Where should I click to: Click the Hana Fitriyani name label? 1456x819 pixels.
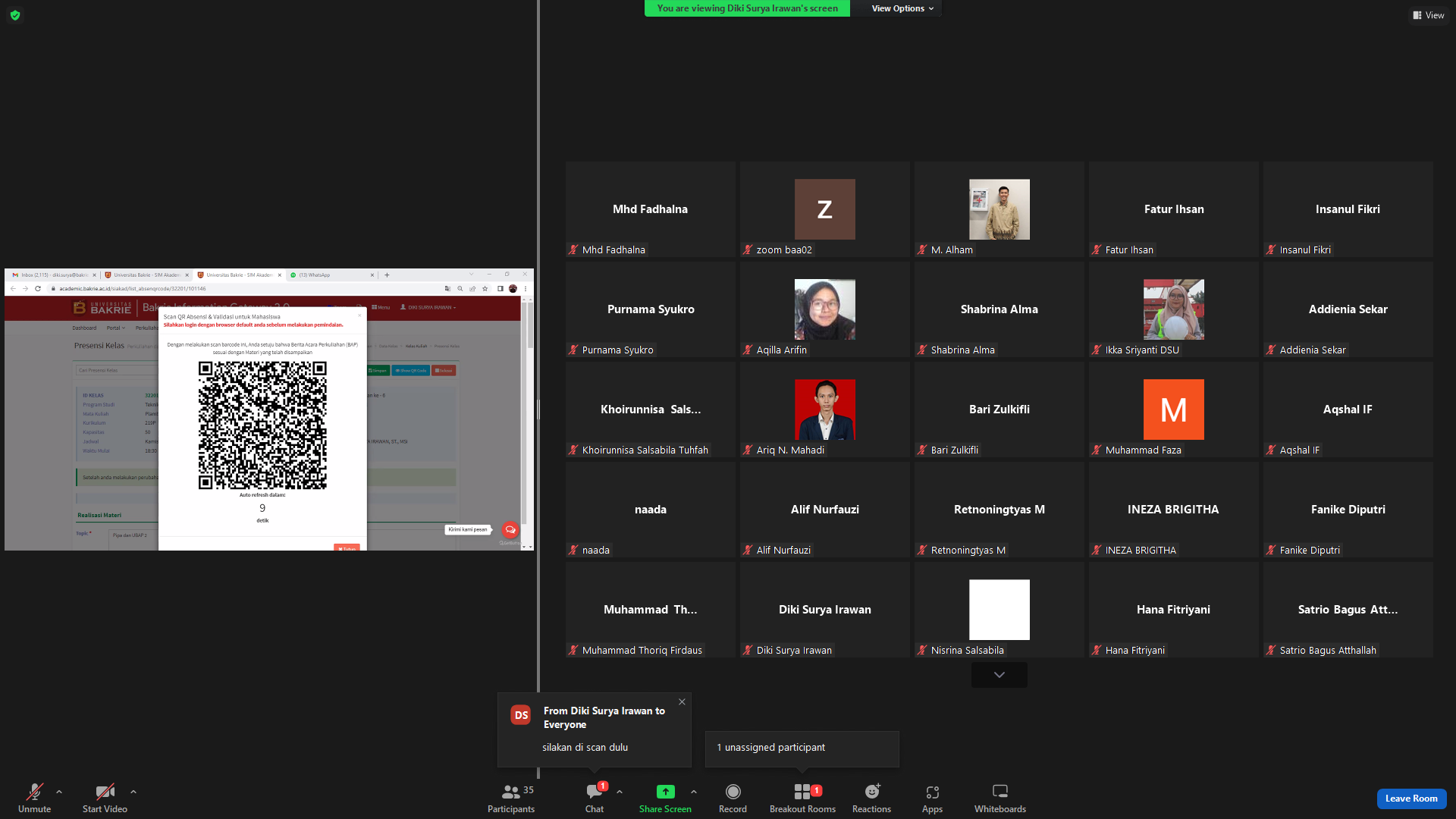1135,651
